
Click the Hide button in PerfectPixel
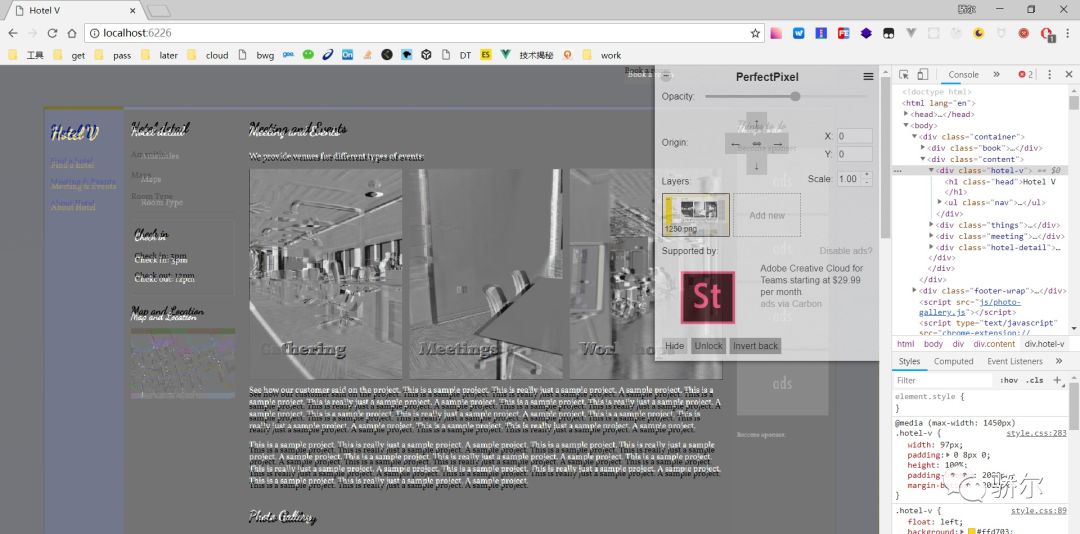pos(674,346)
